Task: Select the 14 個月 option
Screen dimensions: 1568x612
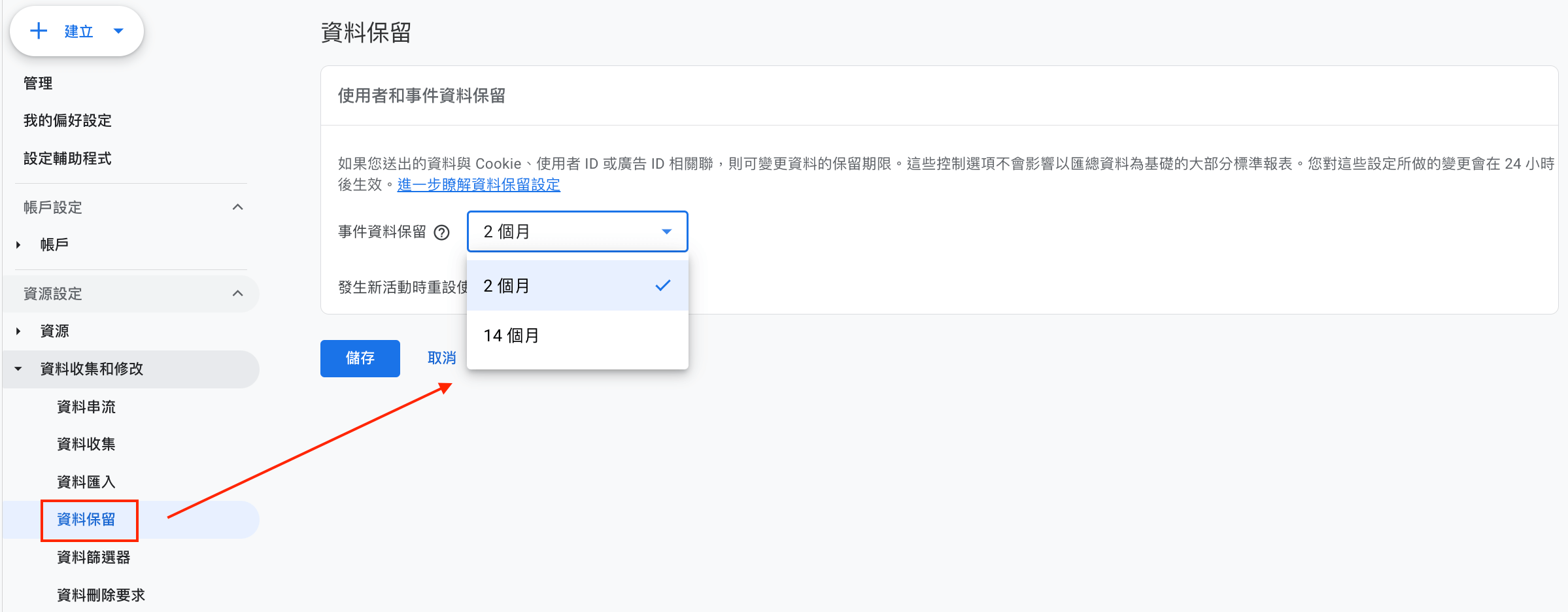Action: pos(577,335)
